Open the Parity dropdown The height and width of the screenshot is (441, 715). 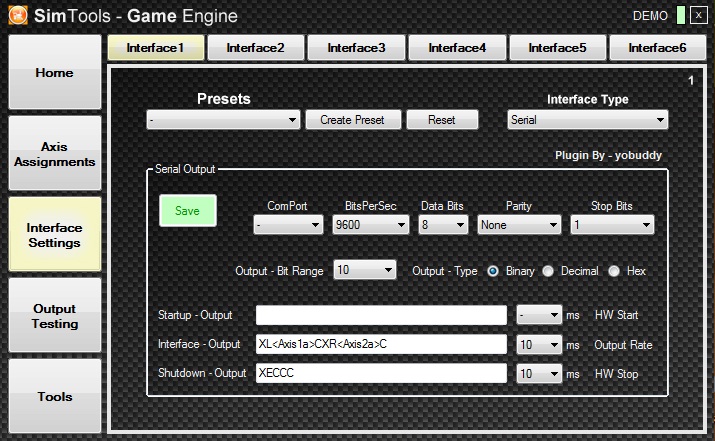(518, 226)
